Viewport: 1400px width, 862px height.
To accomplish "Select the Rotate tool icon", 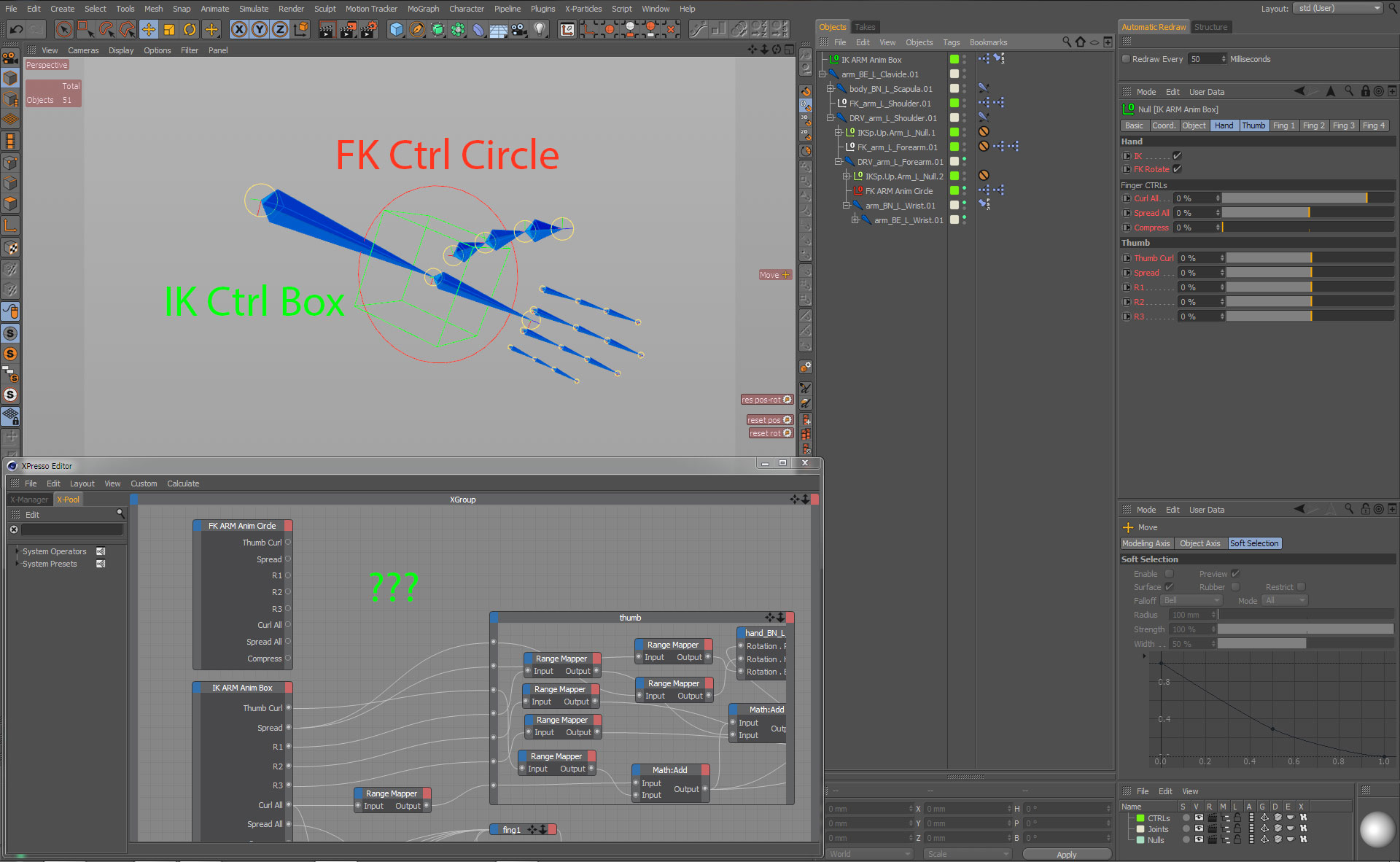I will 190,29.
